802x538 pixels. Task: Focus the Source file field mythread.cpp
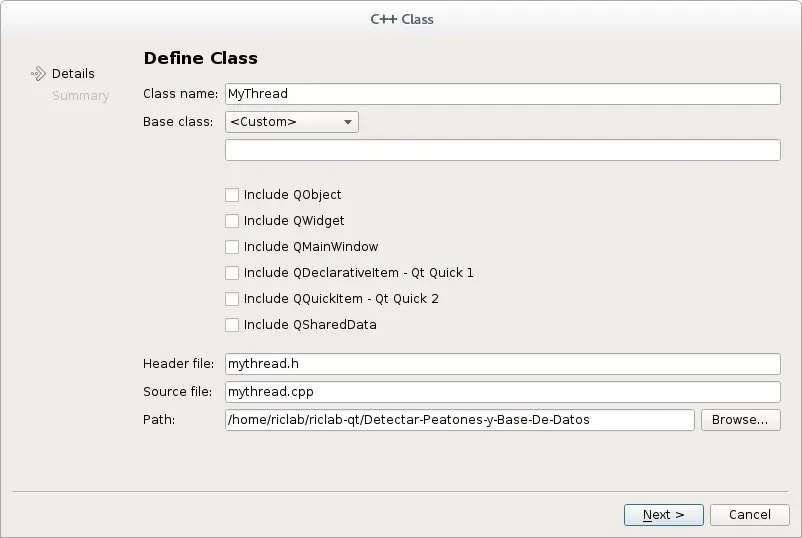pos(502,392)
